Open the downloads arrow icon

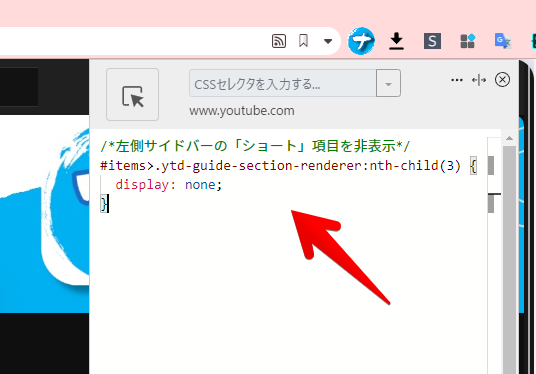(x=397, y=41)
